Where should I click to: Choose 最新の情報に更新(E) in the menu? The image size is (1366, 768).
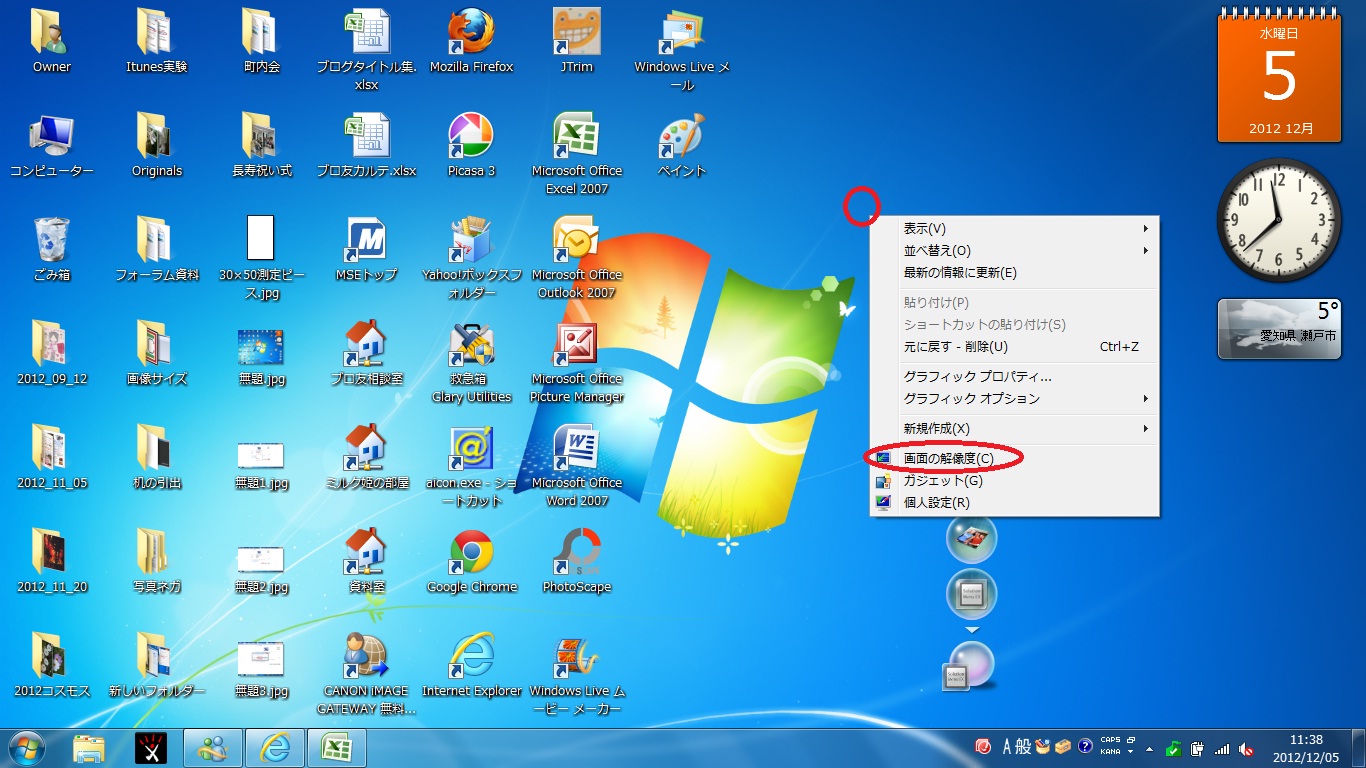1014,273
